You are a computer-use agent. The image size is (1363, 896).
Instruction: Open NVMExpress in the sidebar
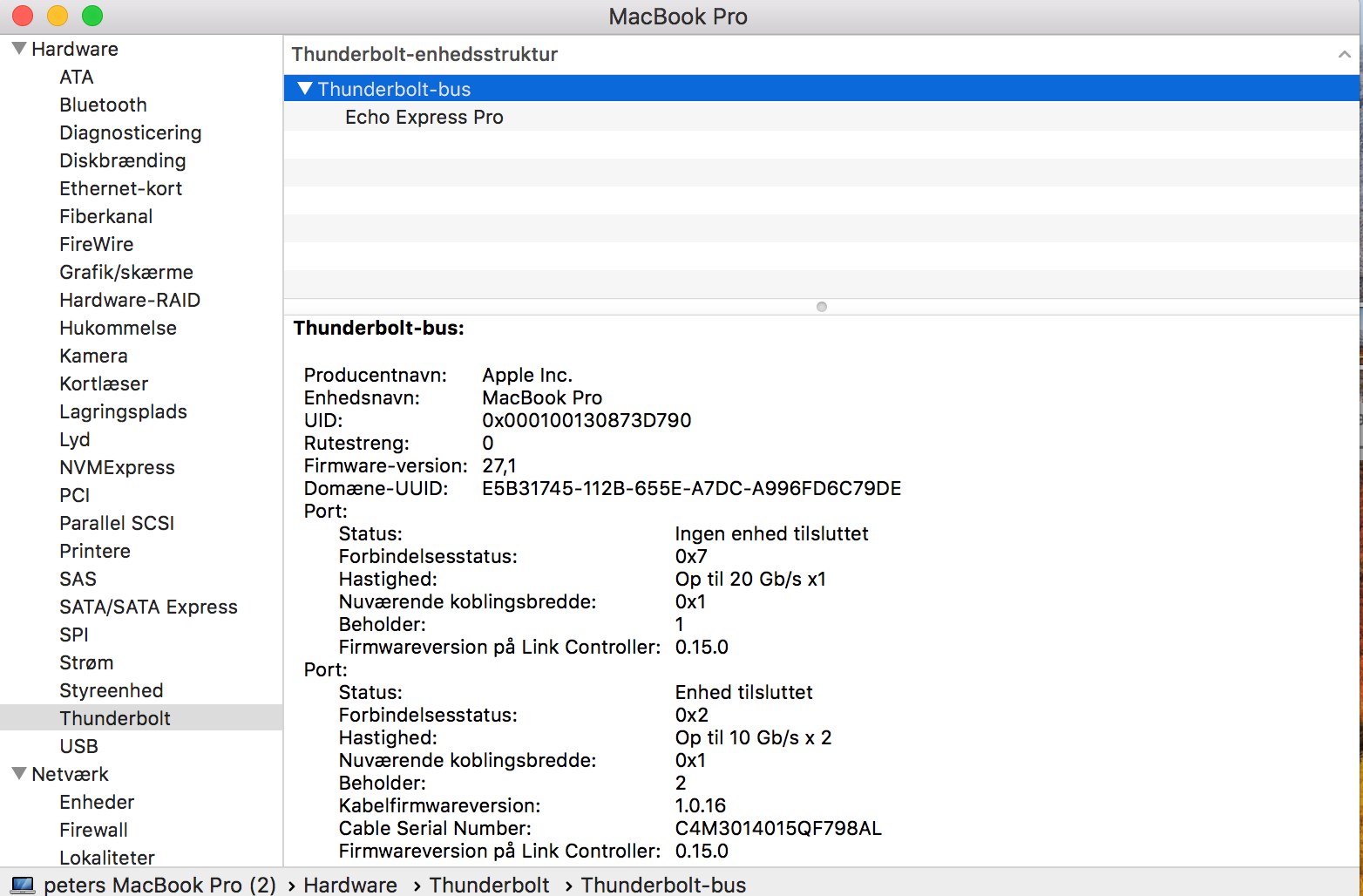tap(117, 467)
